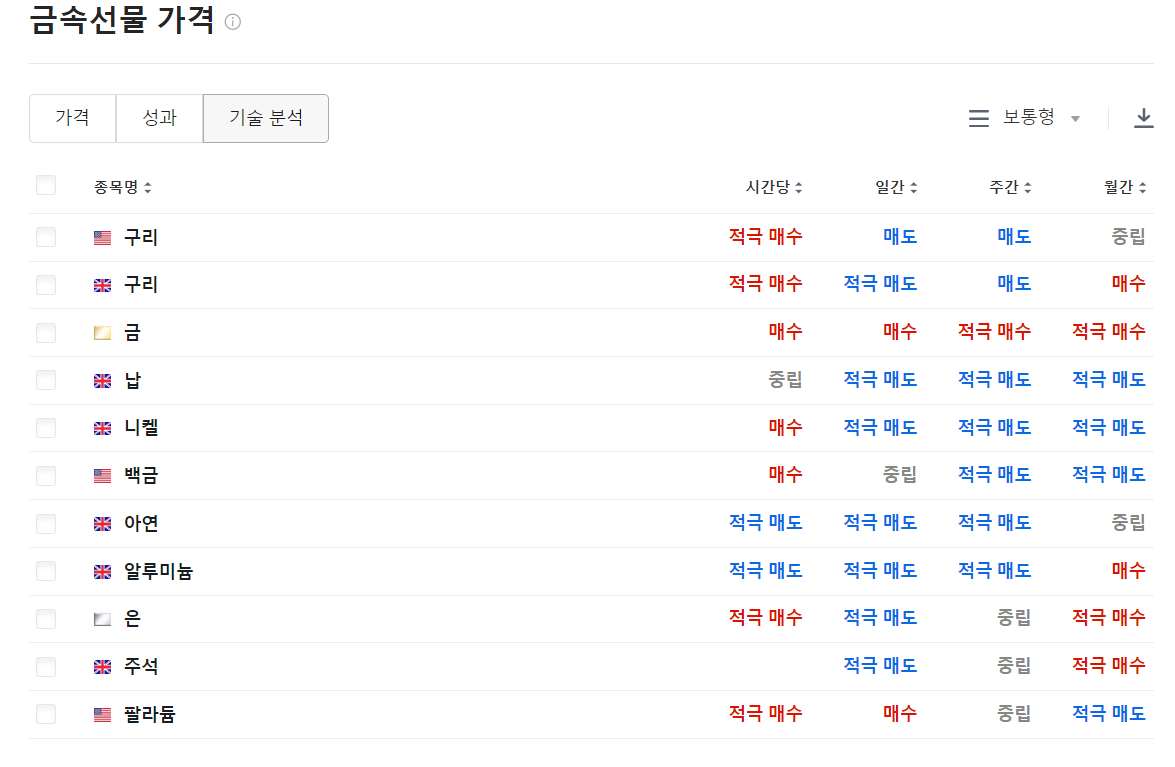
Task: Open the 니켈 futures link
Action: pyautogui.click(x=141, y=428)
